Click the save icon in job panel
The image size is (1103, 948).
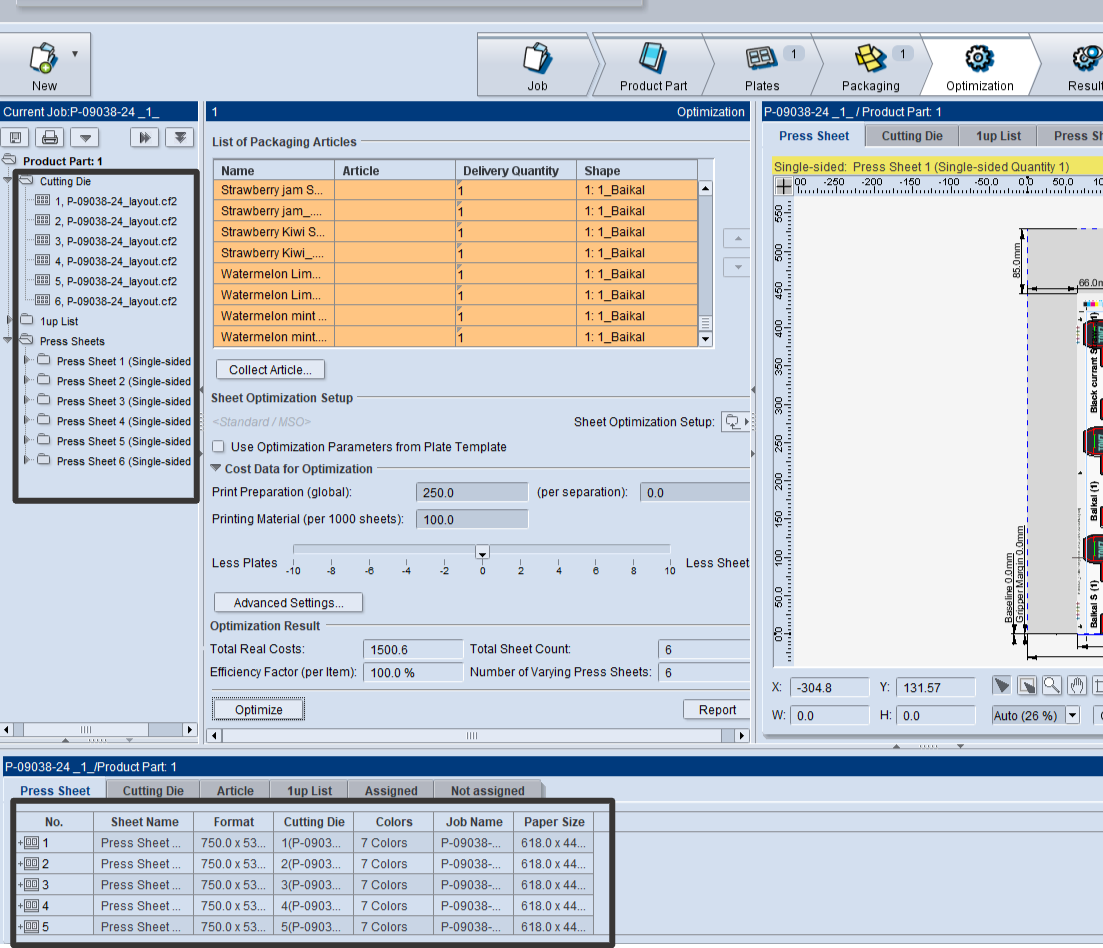(16, 137)
